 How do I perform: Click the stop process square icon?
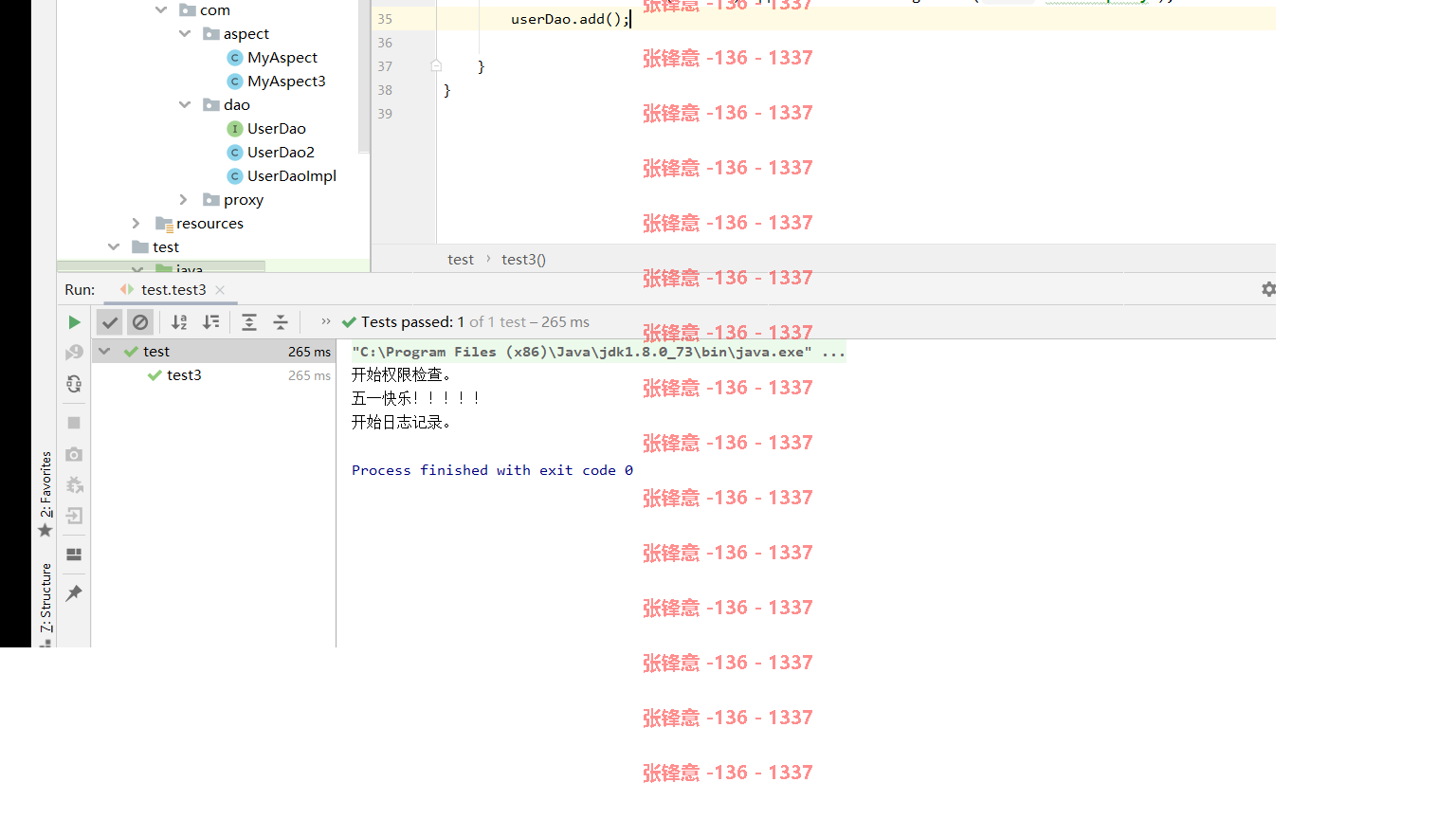74,423
